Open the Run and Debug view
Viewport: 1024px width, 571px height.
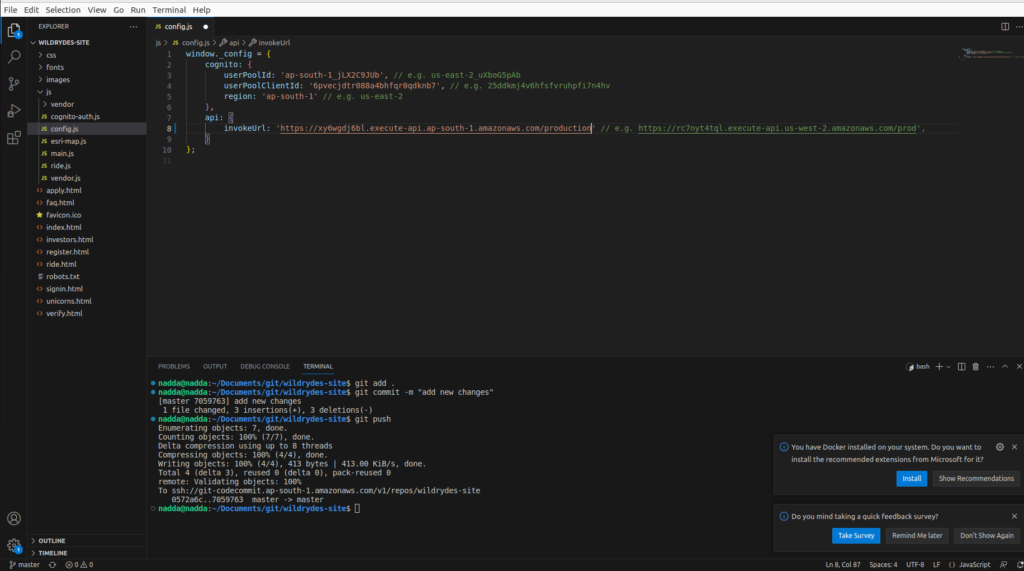click(x=14, y=111)
